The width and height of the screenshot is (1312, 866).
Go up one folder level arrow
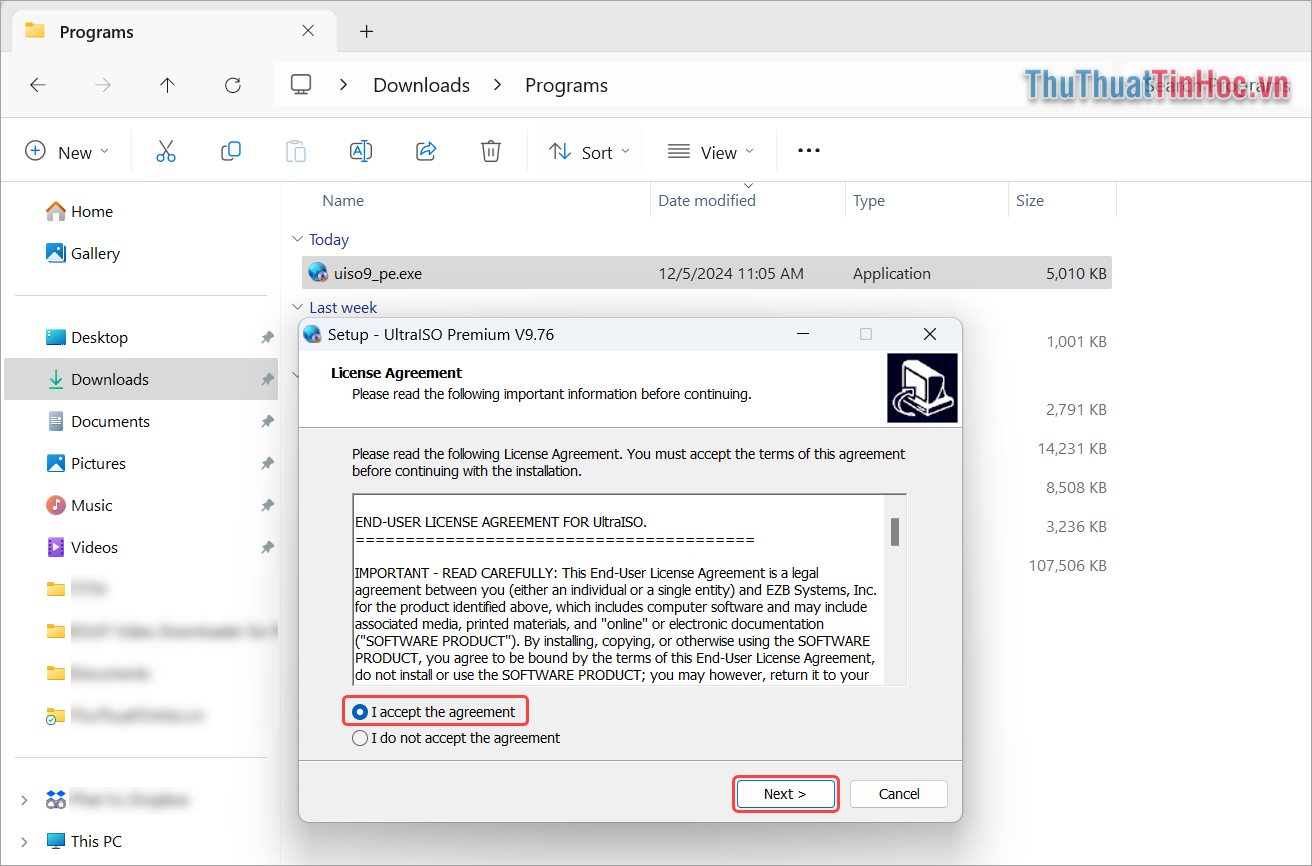coord(168,85)
